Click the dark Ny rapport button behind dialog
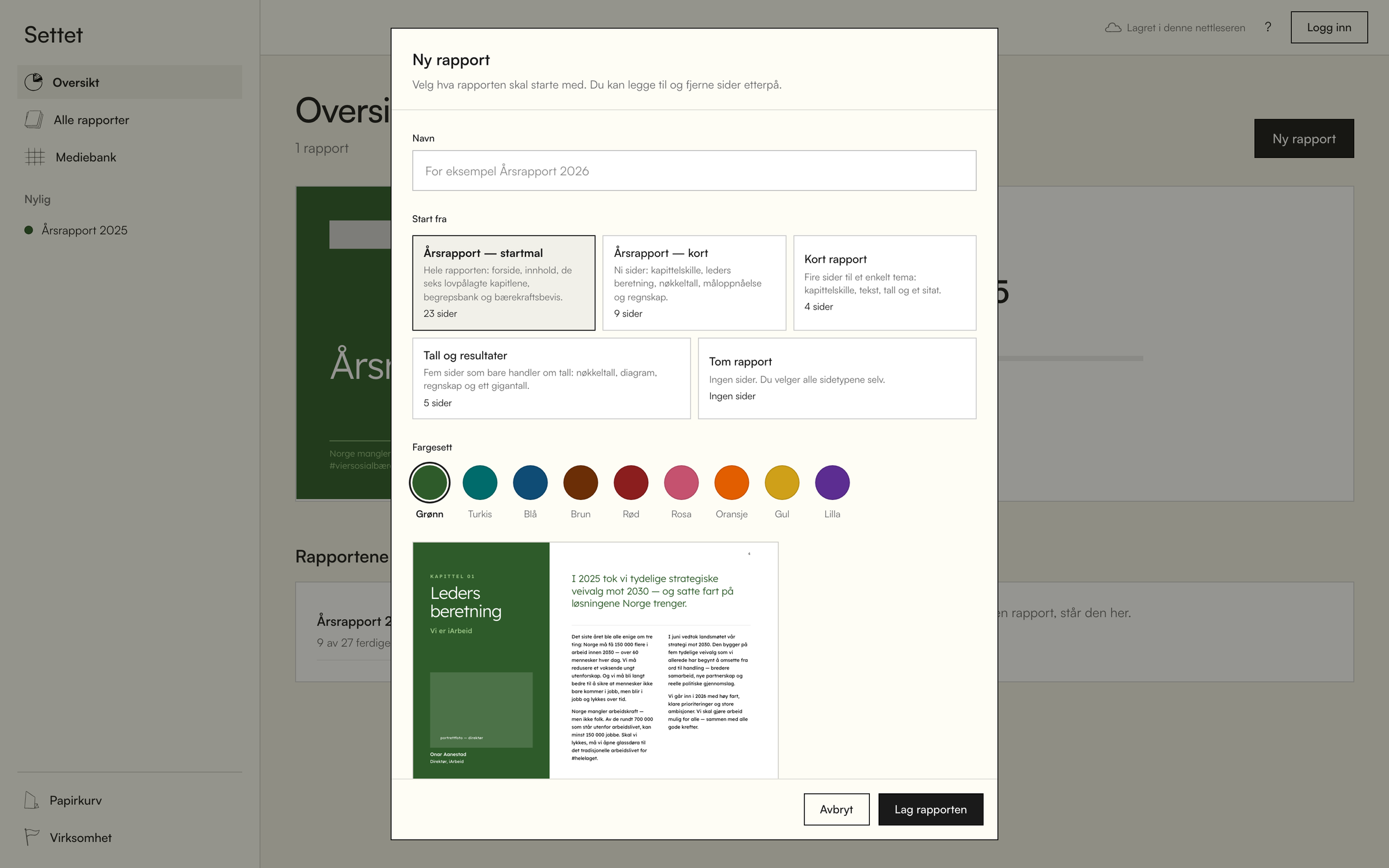Image resolution: width=1389 pixels, height=868 pixels. [x=1304, y=139]
